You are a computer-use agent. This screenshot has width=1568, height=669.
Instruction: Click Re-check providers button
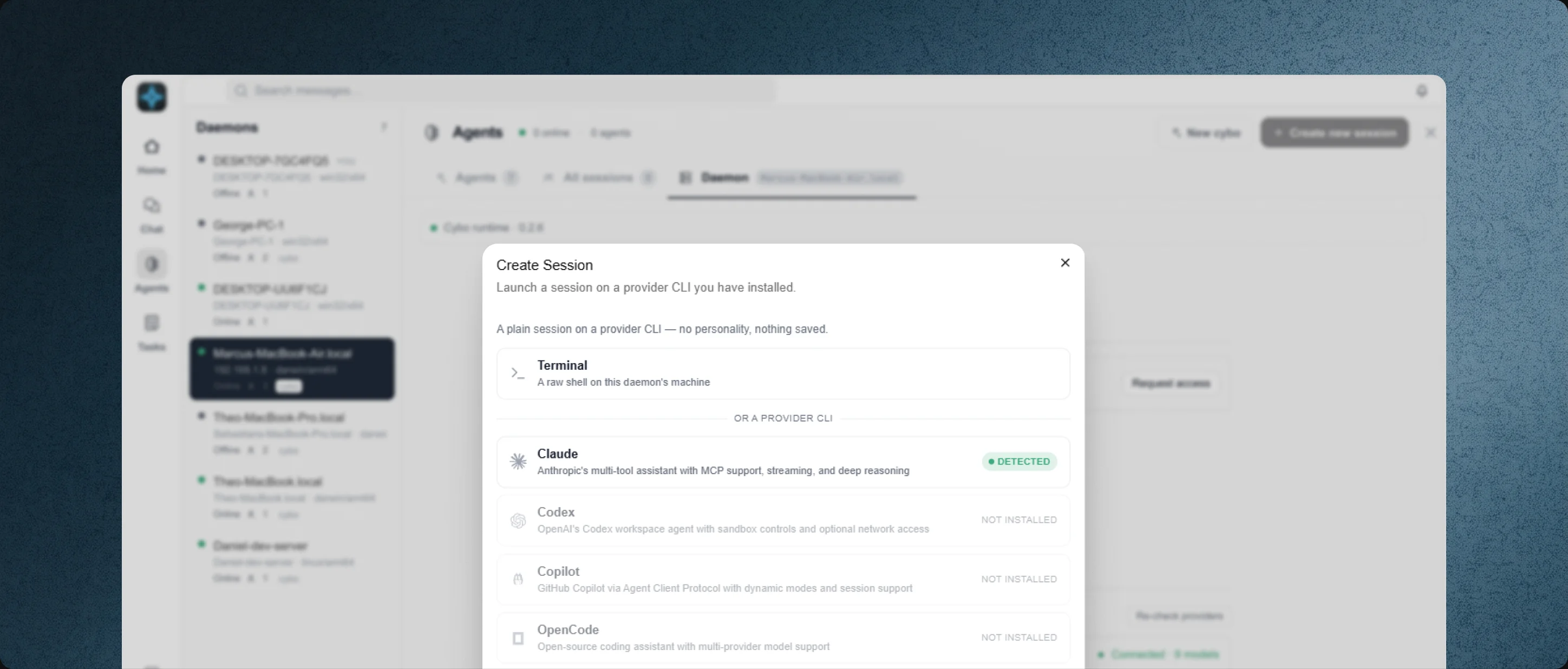(1179, 616)
